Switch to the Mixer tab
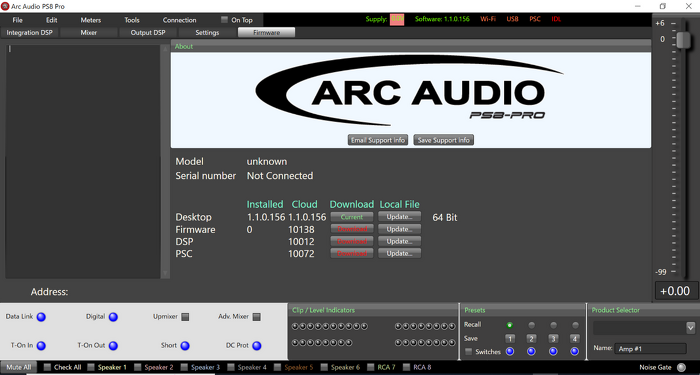700x375 pixels. (x=89, y=33)
